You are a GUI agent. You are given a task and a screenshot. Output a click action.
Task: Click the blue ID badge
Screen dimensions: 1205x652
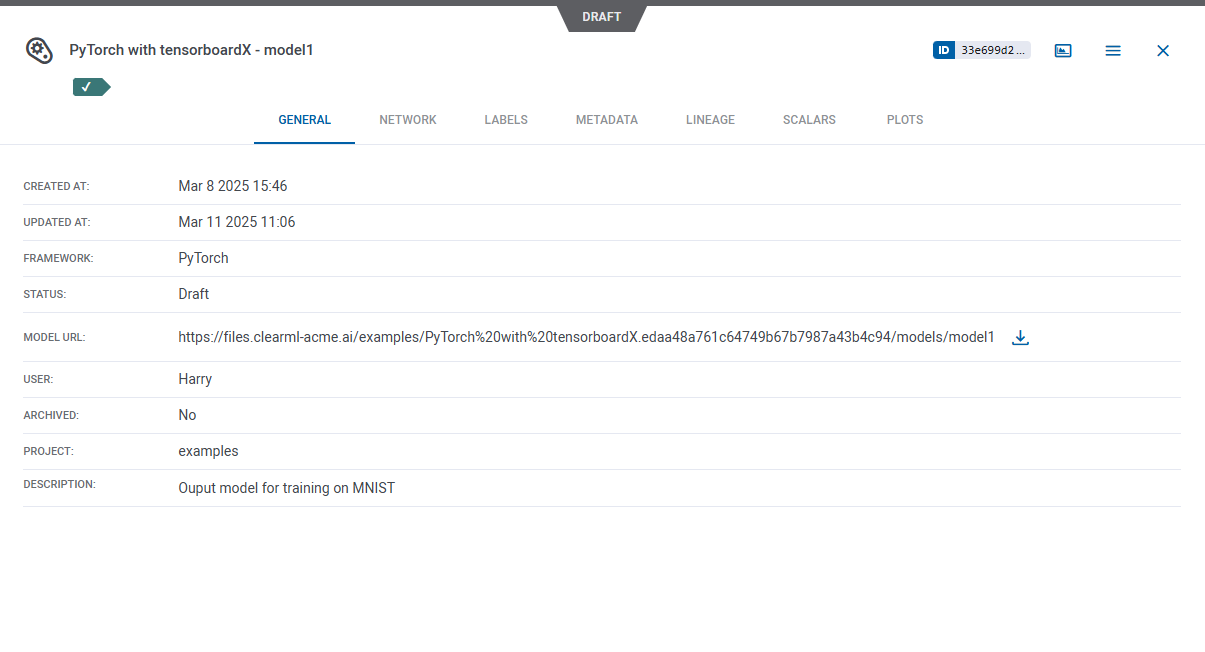point(944,50)
